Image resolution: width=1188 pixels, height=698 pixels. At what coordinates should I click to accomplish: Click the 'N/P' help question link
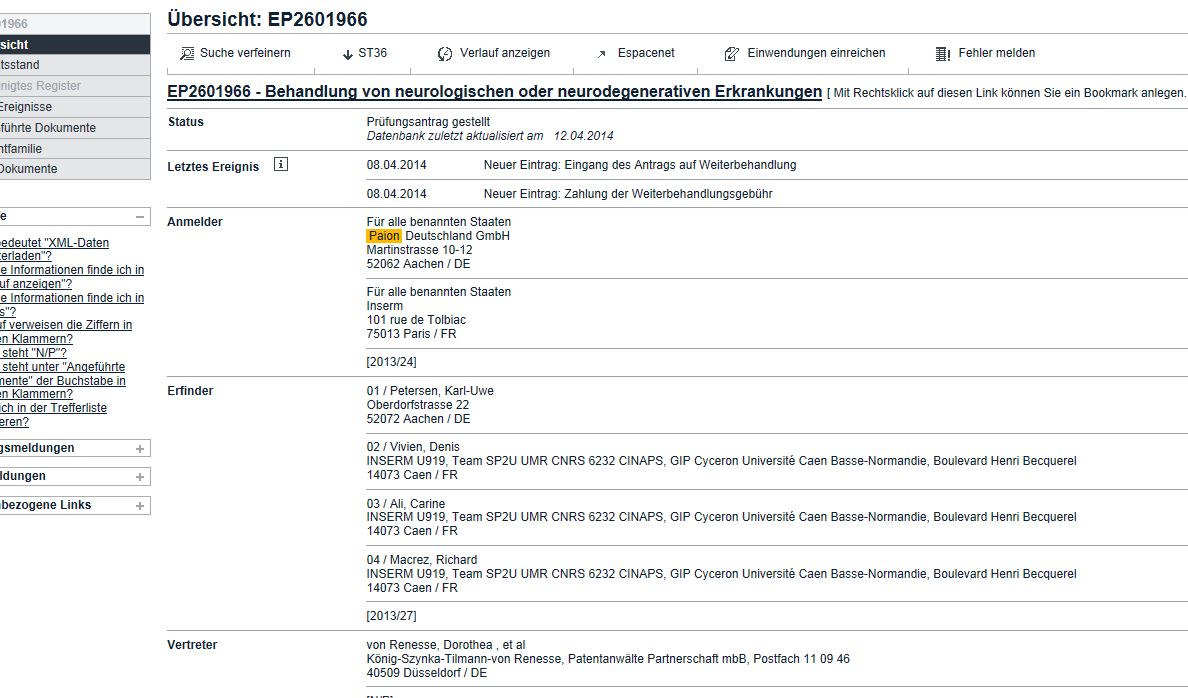pos(33,353)
